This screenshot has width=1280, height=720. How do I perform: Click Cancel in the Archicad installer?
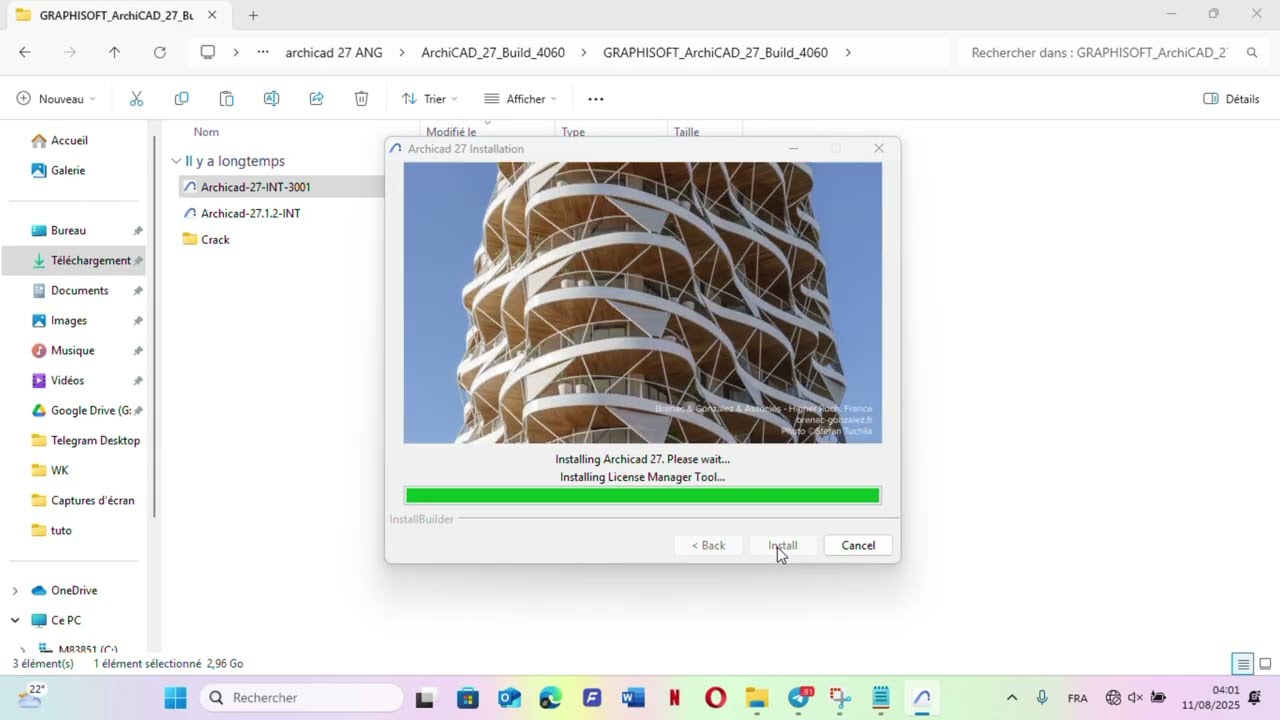(x=858, y=545)
